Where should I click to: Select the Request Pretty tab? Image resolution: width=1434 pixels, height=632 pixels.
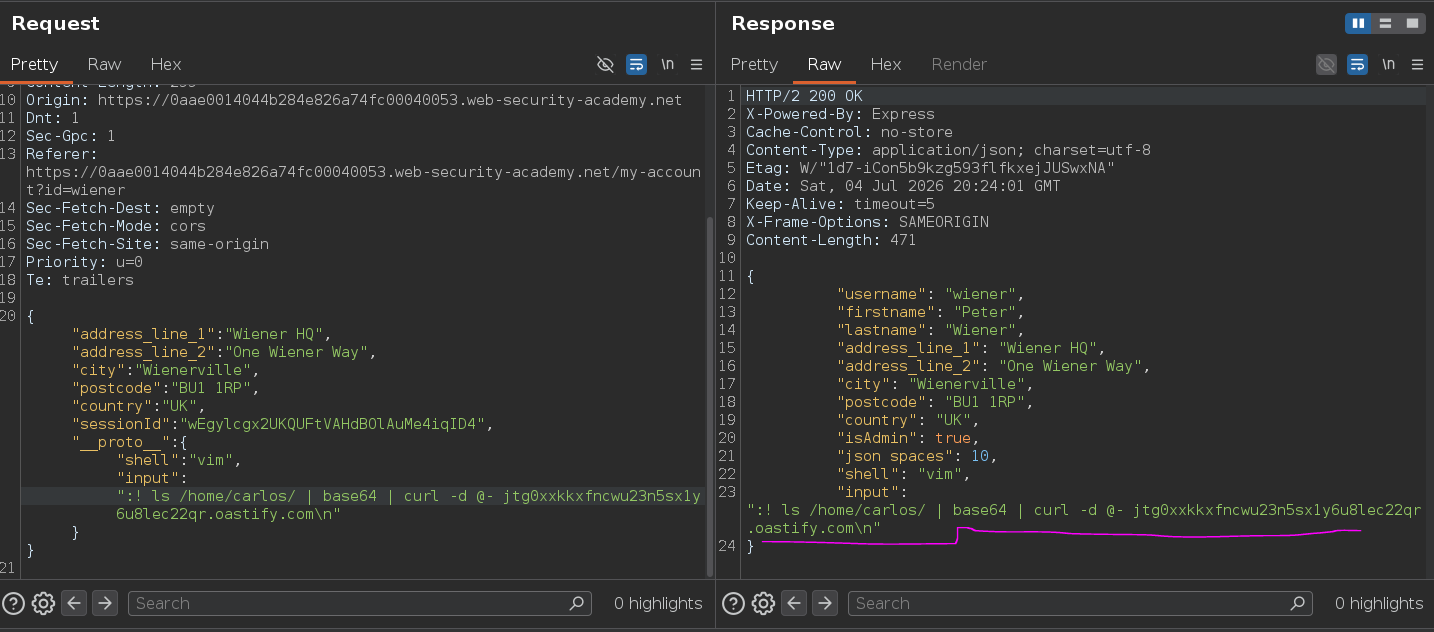[35, 64]
